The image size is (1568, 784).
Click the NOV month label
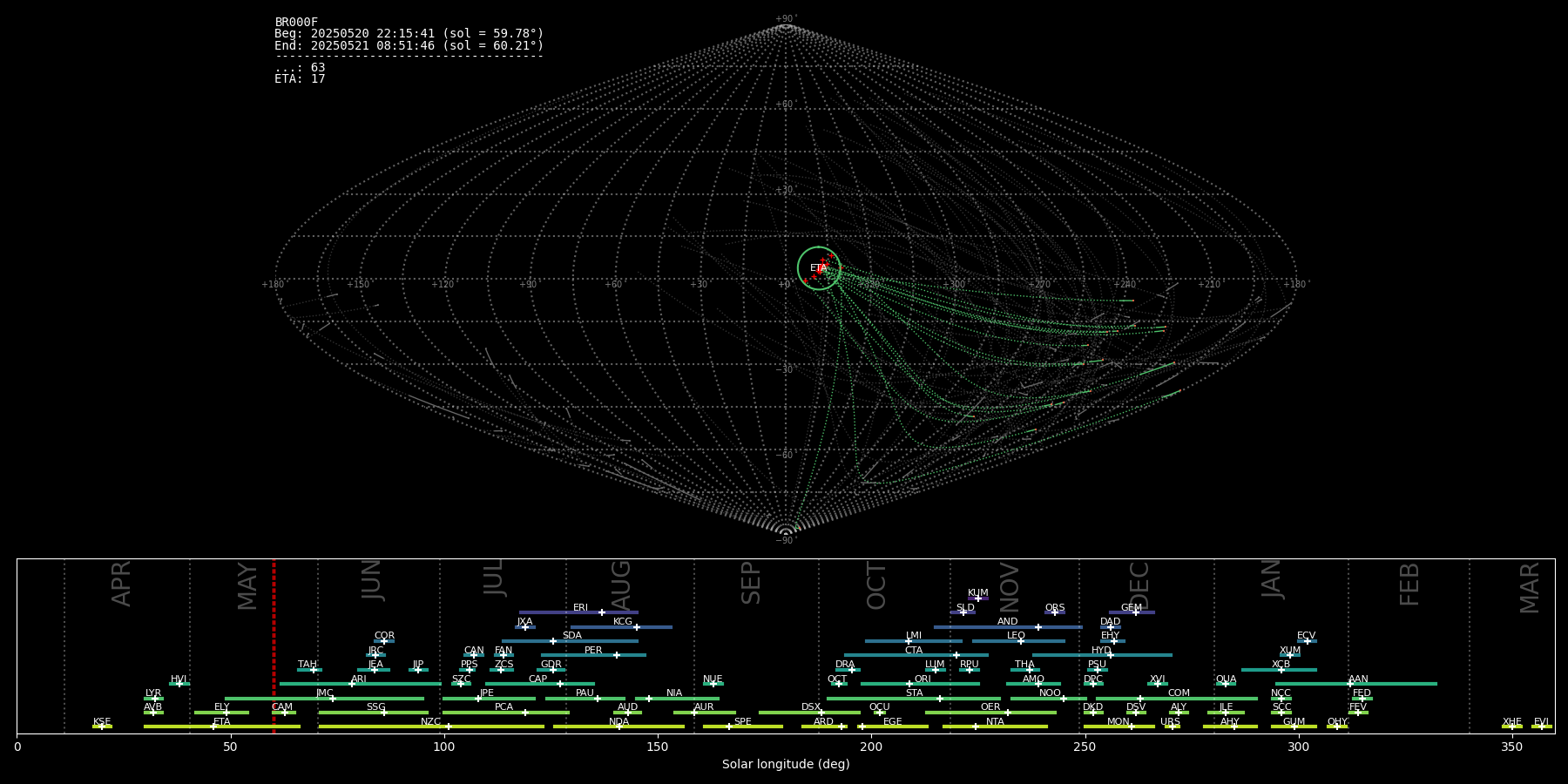click(x=1010, y=587)
